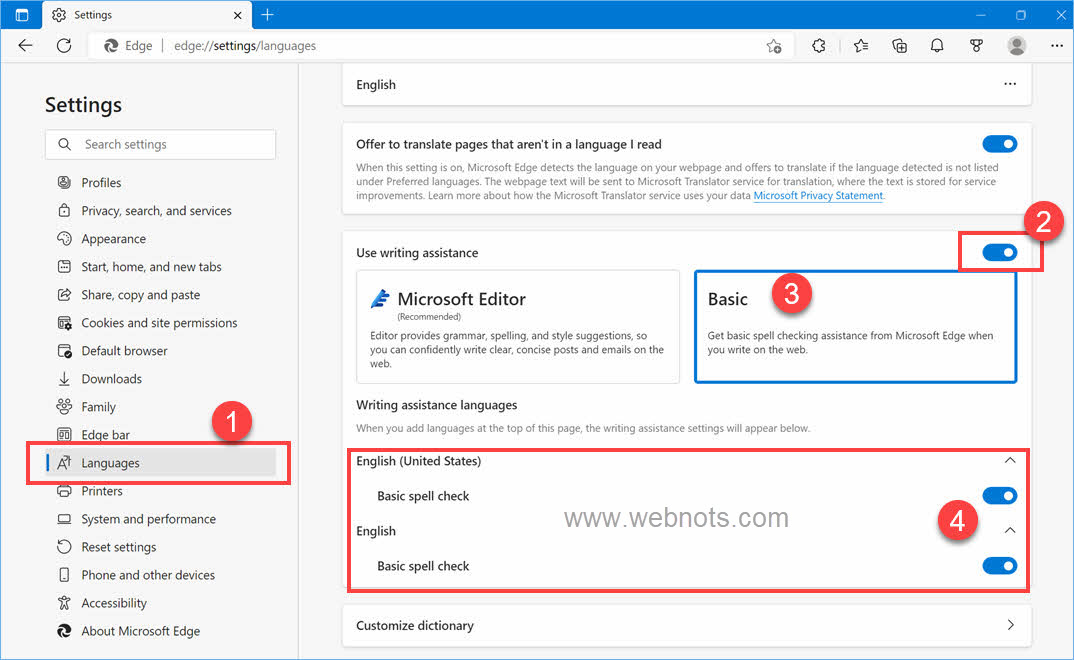The height and width of the screenshot is (660, 1074).
Task: Open Customize dictionary arrow
Action: (1010, 625)
